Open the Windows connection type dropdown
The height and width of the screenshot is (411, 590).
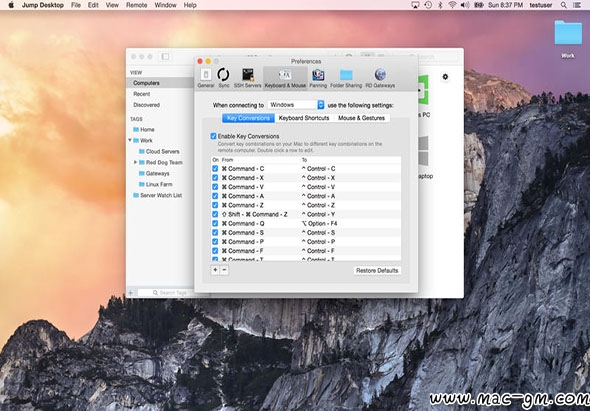(x=296, y=105)
